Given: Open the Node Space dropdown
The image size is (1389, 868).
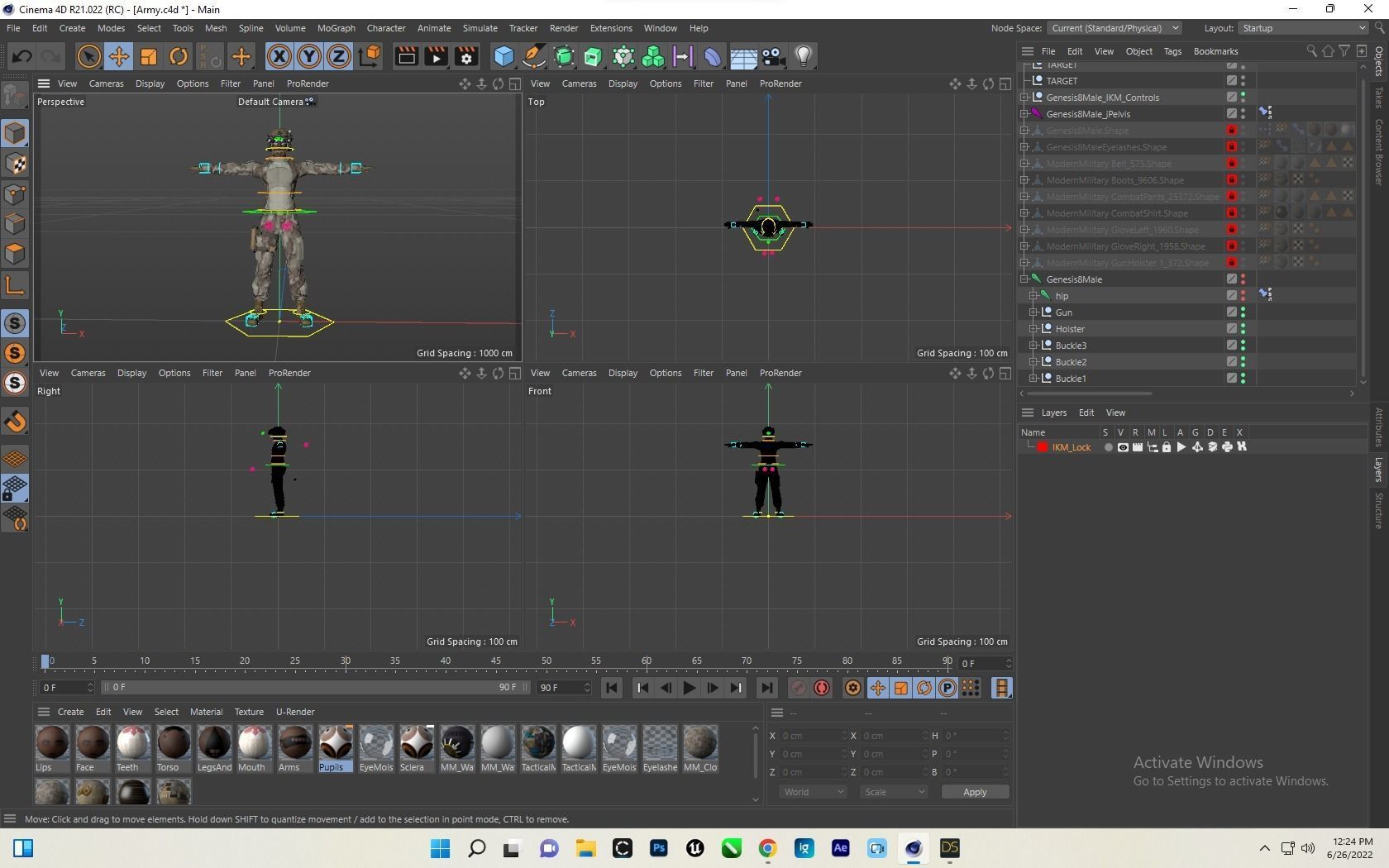Looking at the screenshot, I should pos(1114,28).
